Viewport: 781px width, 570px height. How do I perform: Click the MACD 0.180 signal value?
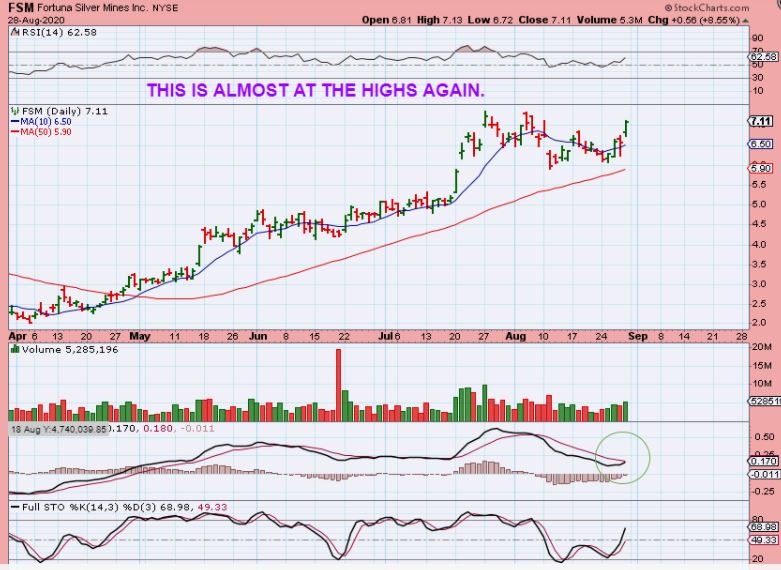(158, 428)
